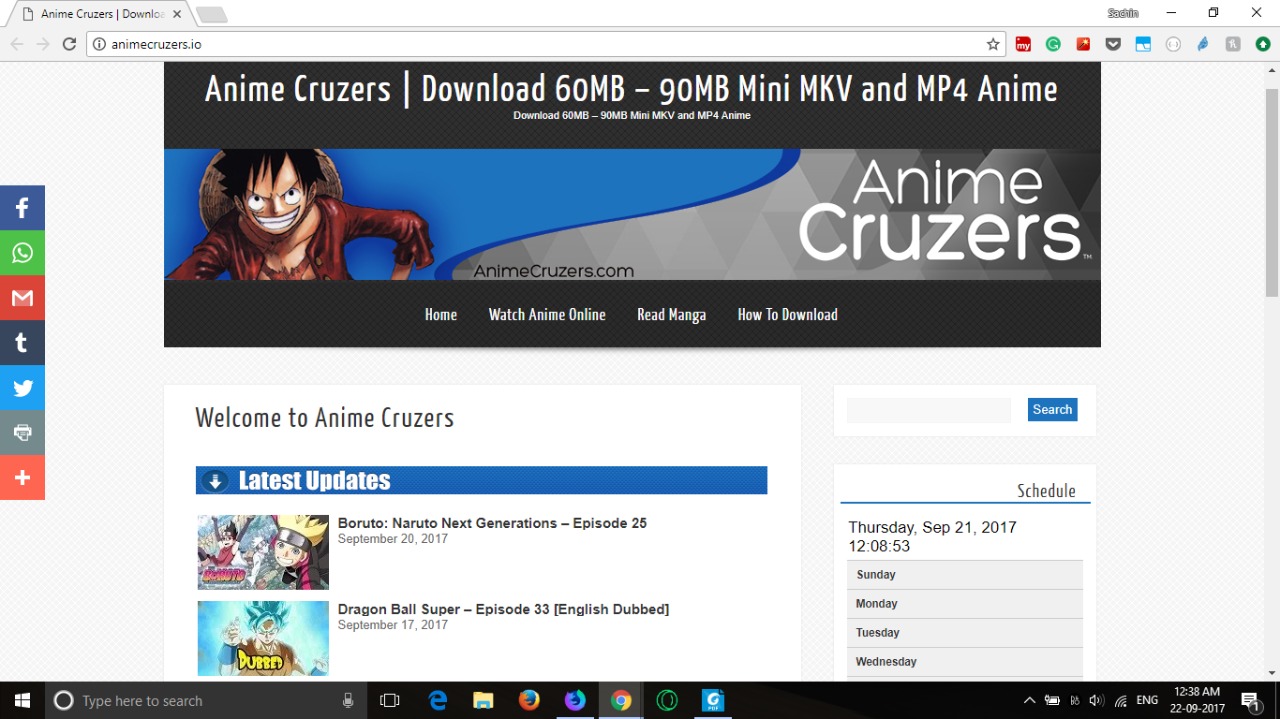Open Task View on the taskbar
The image size is (1280, 719).
pyautogui.click(x=390, y=700)
